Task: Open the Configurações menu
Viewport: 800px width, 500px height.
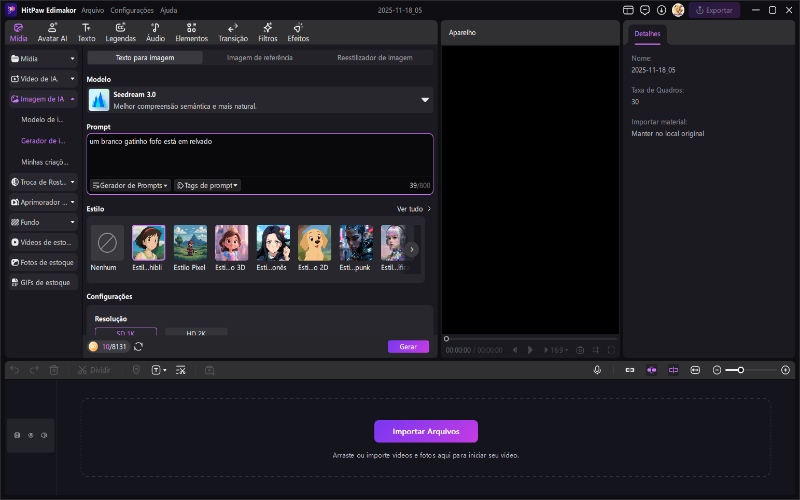Action: pos(132,10)
